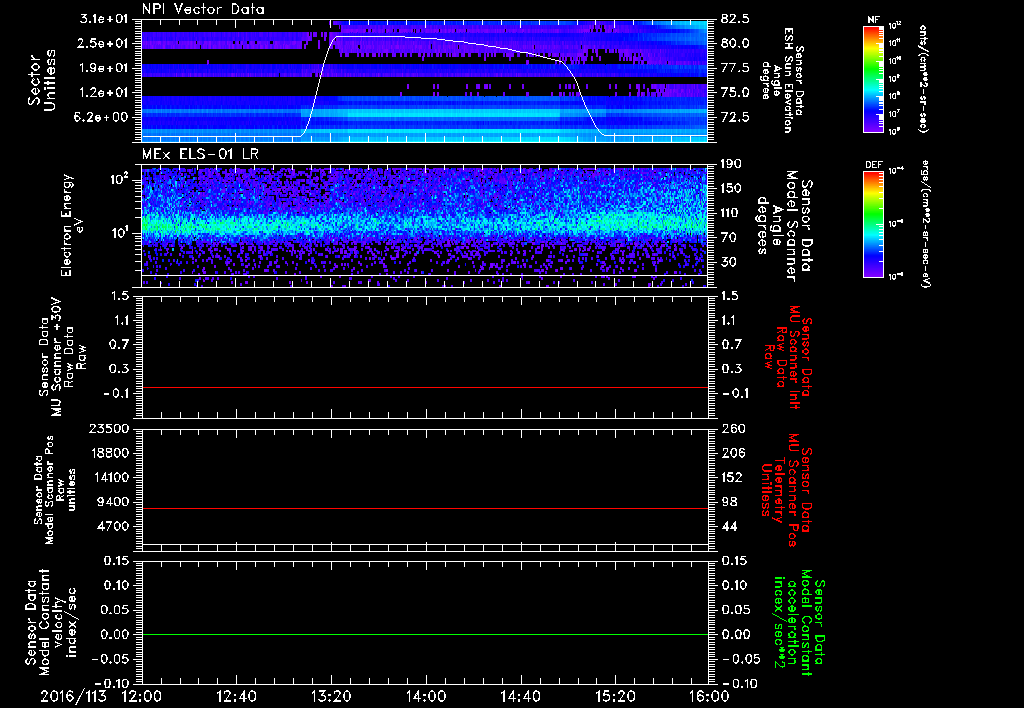Image resolution: width=1024 pixels, height=708 pixels.
Task: Click the 260 telemetry tick value
Action: pyautogui.click(x=731, y=429)
